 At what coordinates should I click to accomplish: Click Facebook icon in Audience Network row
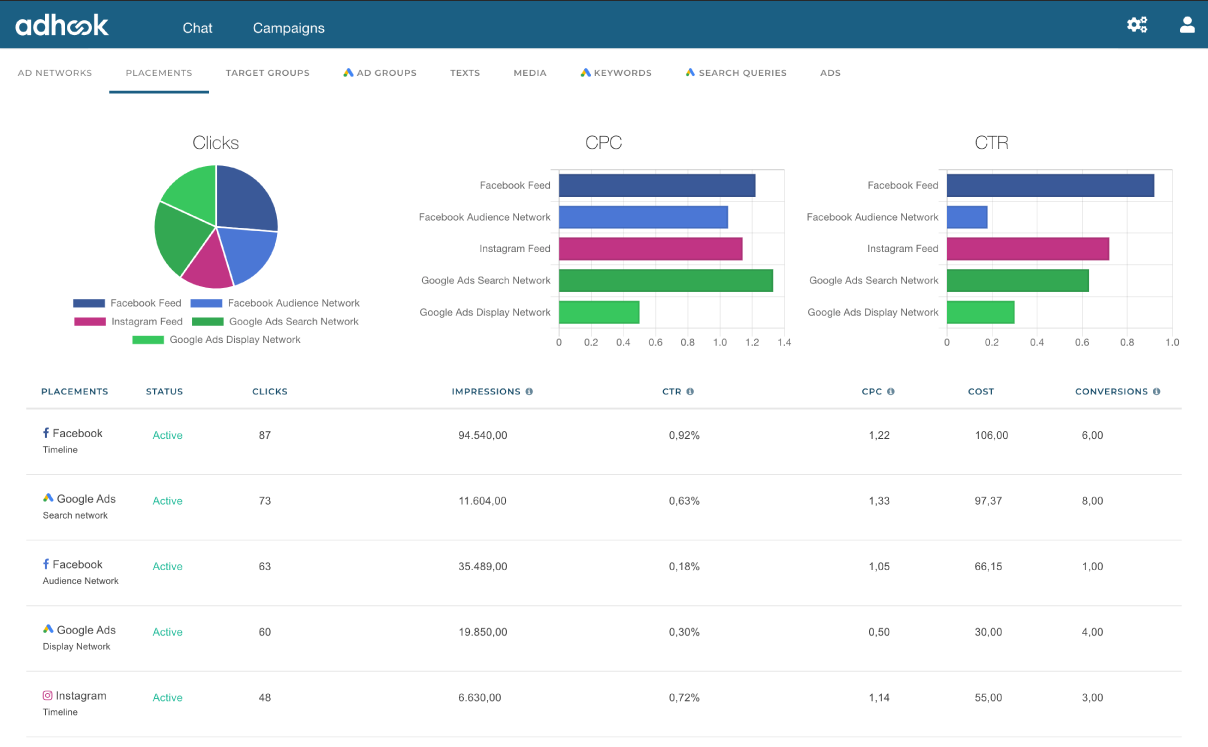46,564
